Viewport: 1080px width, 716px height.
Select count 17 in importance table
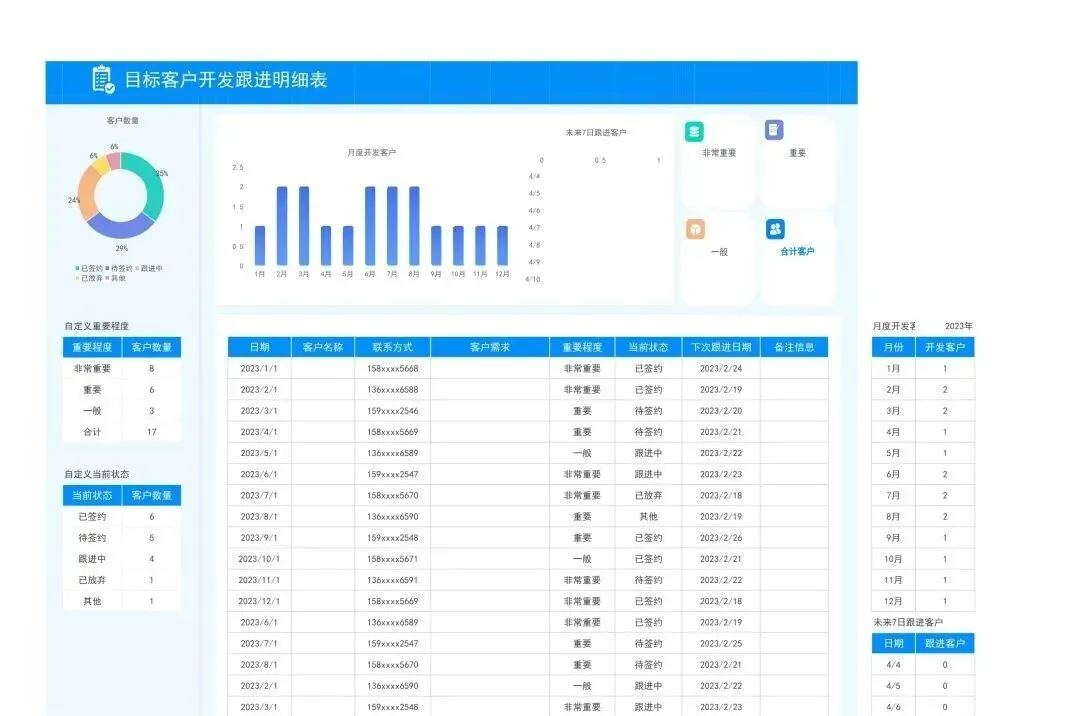coord(152,432)
